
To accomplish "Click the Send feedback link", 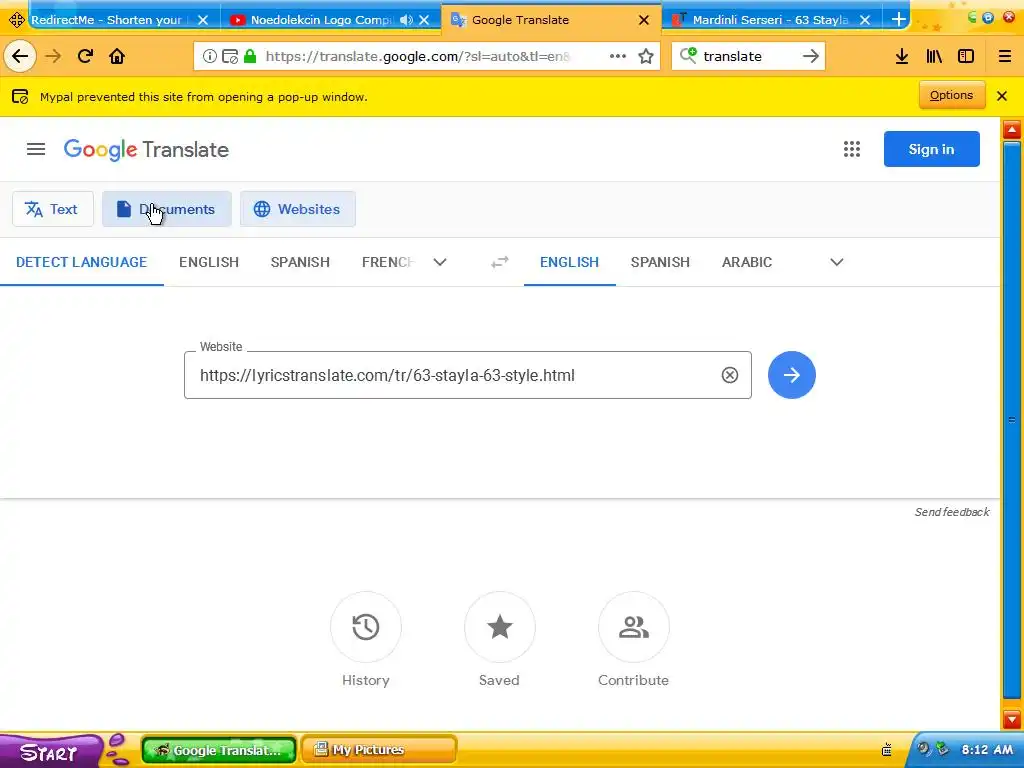I will click(952, 512).
